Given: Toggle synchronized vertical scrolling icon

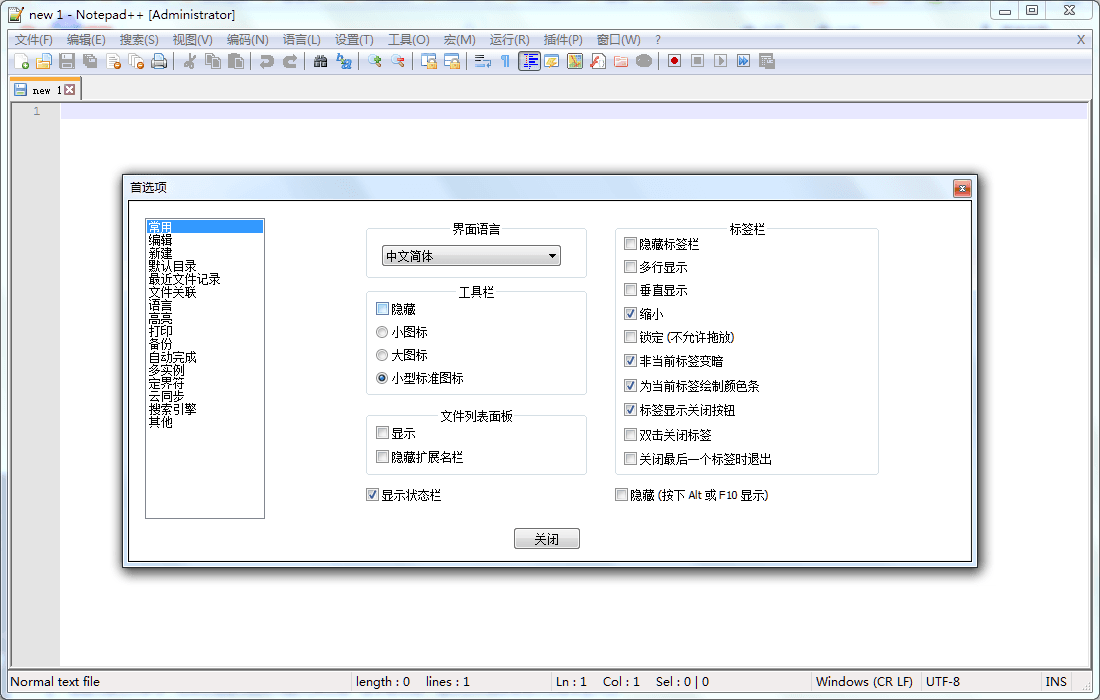Looking at the screenshot, I should click(428, 62).
